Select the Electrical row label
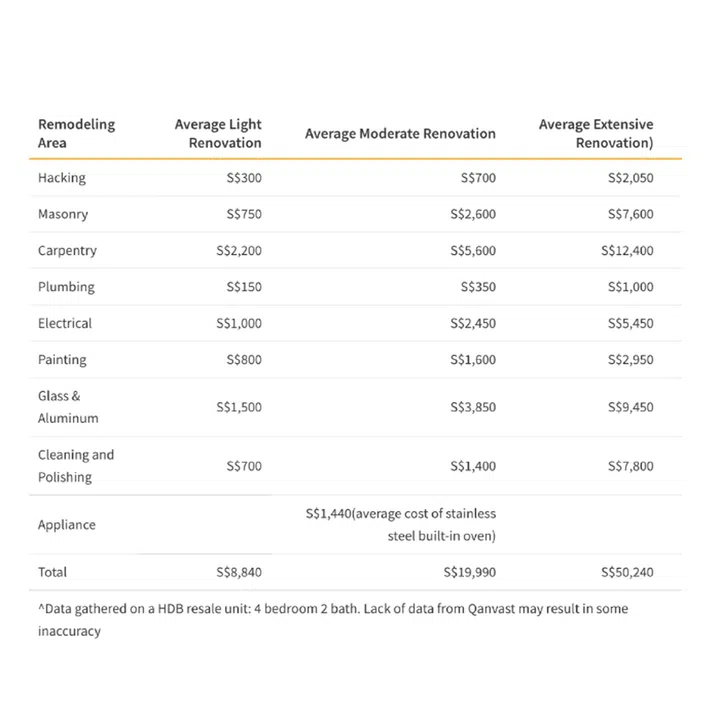Screen dimensions: 720x720 pyautogui.click(x=65, y=324)
